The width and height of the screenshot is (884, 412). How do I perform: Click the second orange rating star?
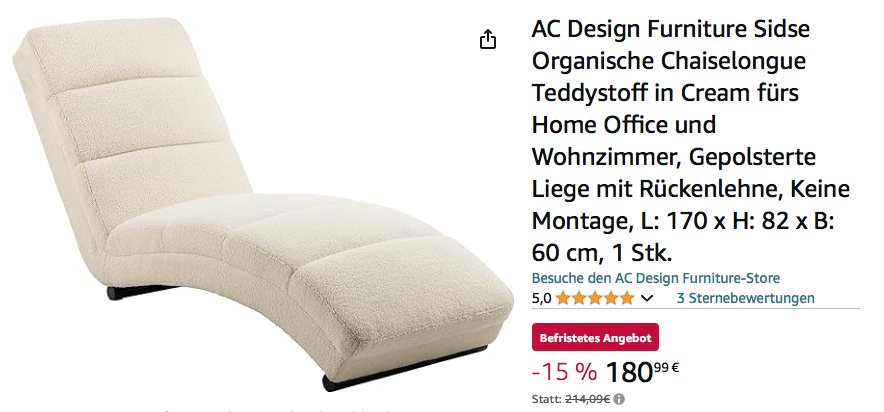tap(578, 298)
